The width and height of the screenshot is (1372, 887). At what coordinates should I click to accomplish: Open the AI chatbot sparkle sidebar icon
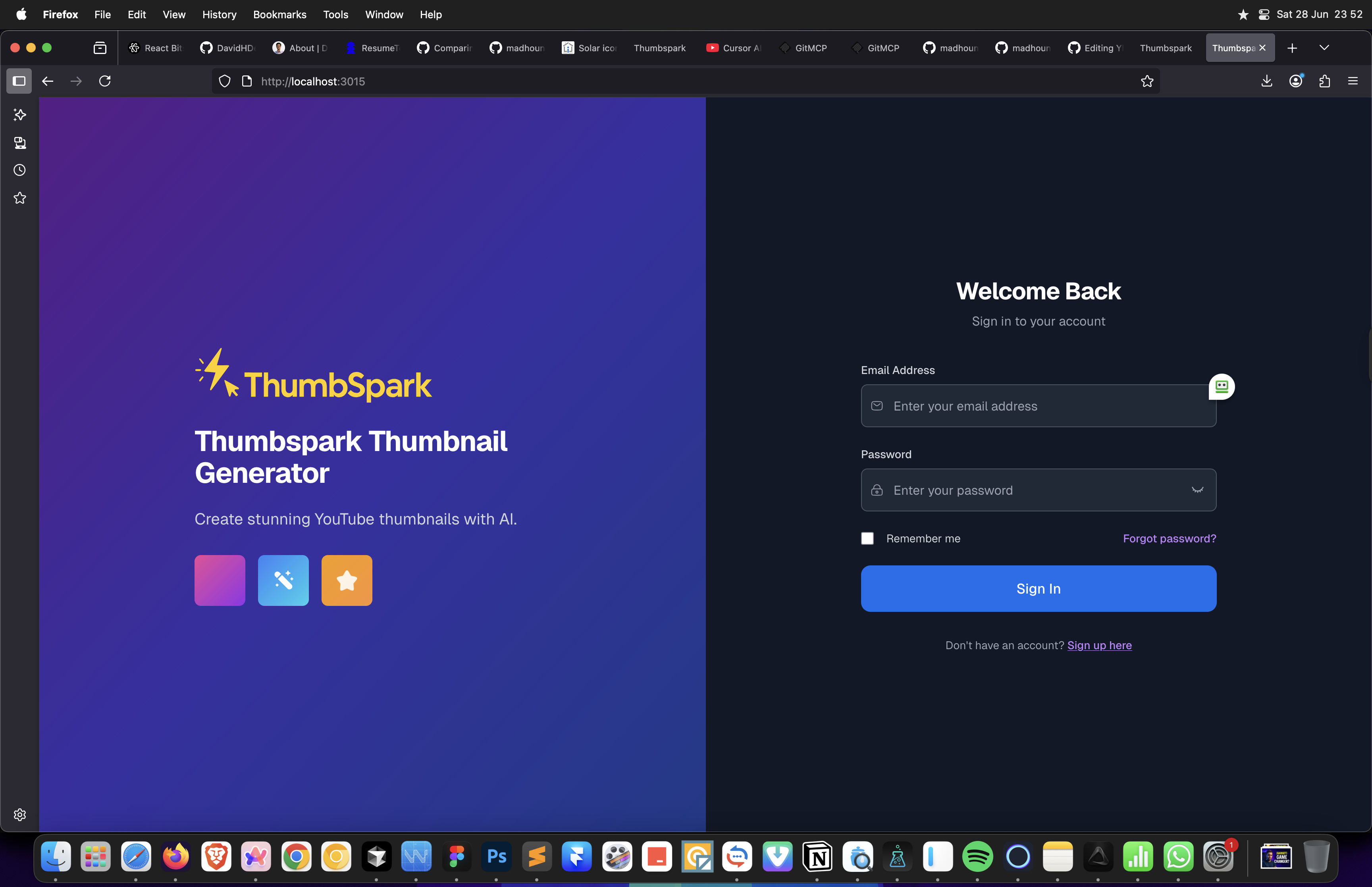pos(19,115)
